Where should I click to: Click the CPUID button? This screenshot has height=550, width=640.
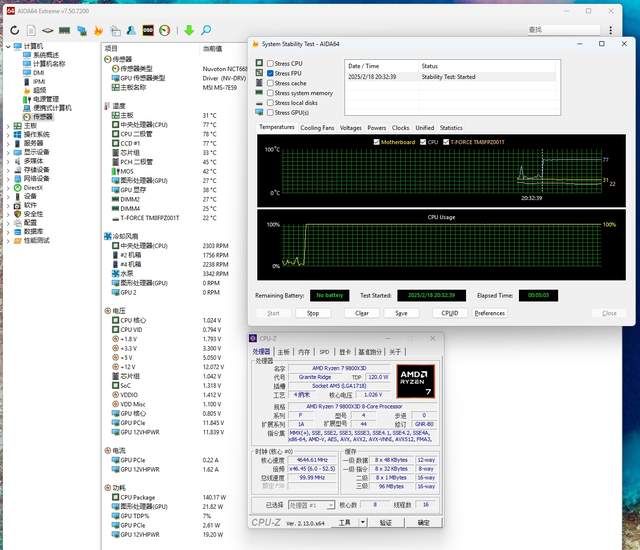click(450, 313)
